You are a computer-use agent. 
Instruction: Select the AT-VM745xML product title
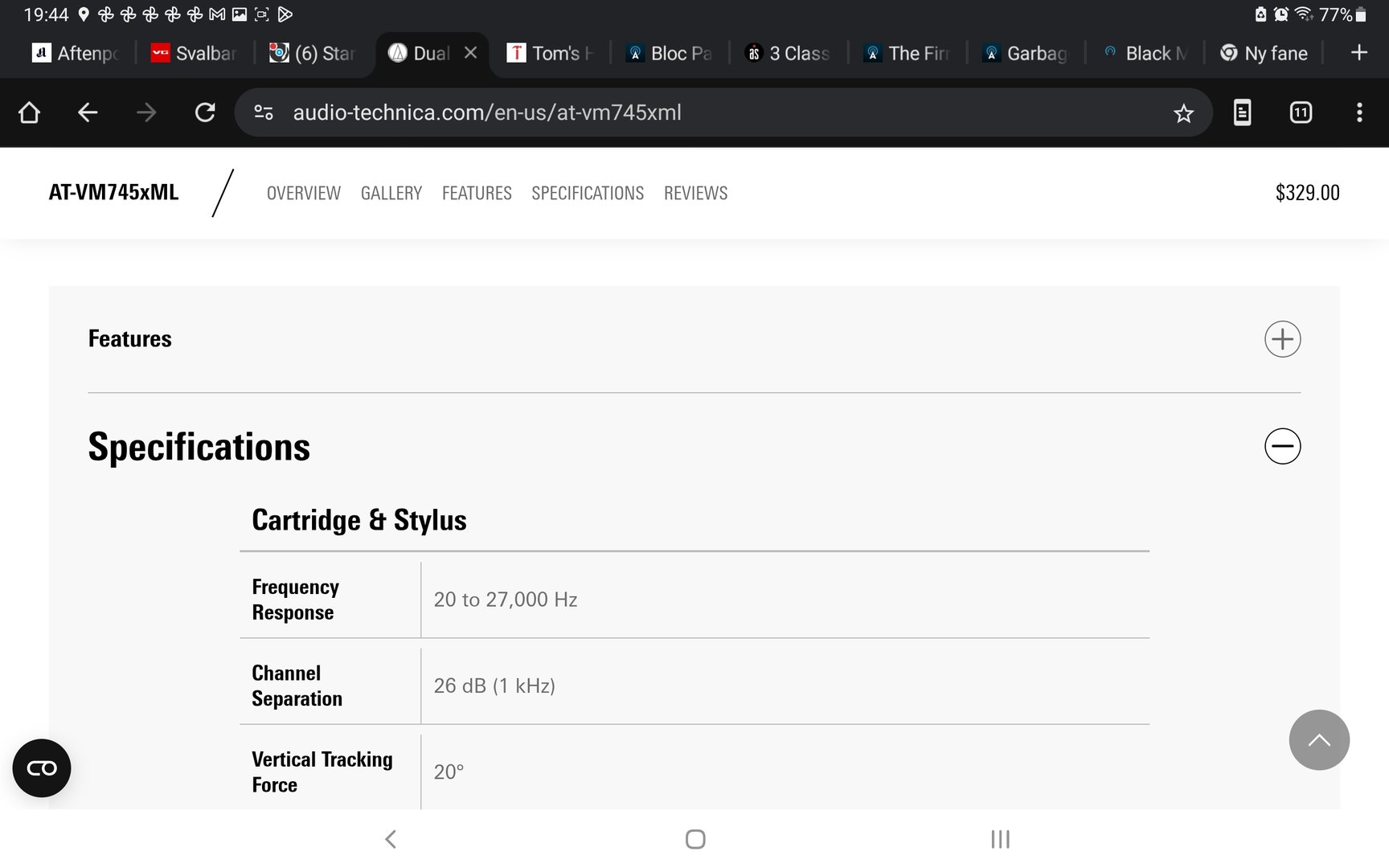coord(113,193)
